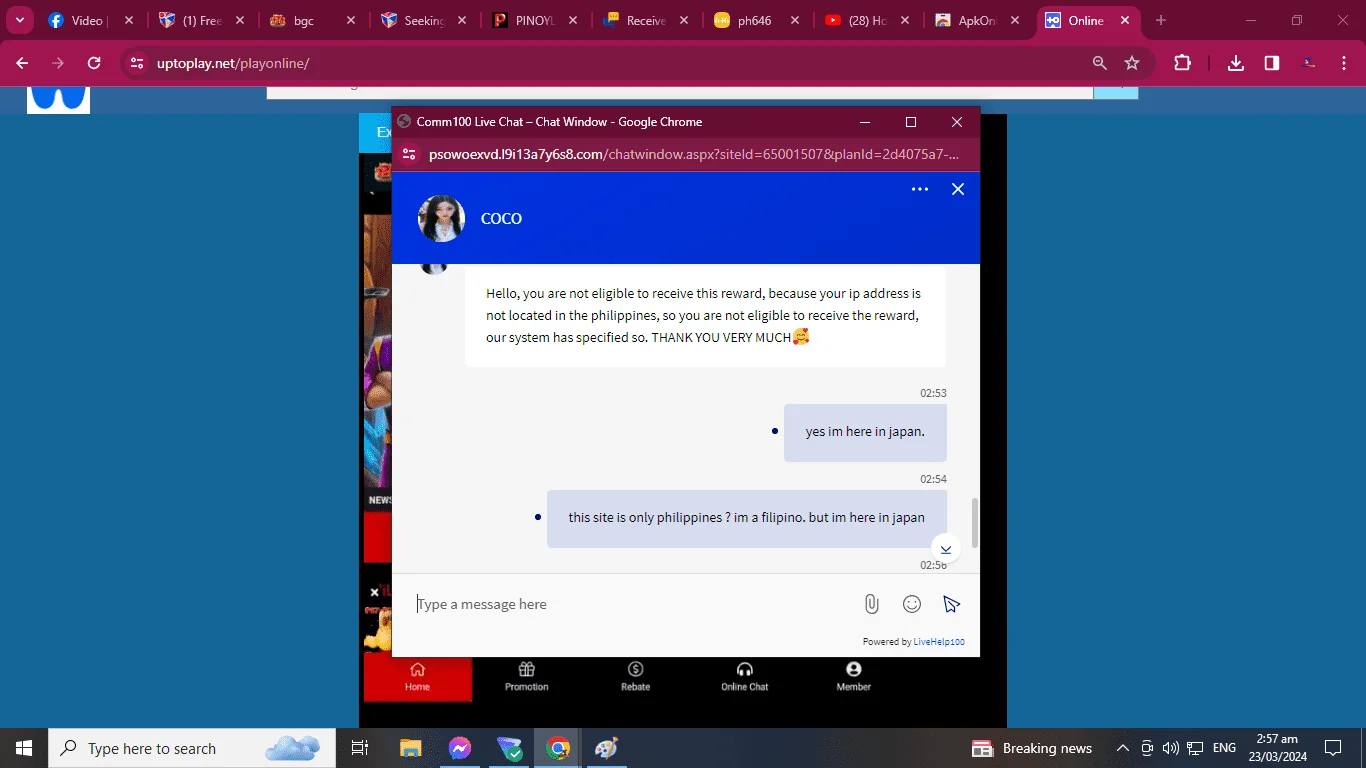
Task: Switch to the Facebook Video tab
Action: coord(90,20)
